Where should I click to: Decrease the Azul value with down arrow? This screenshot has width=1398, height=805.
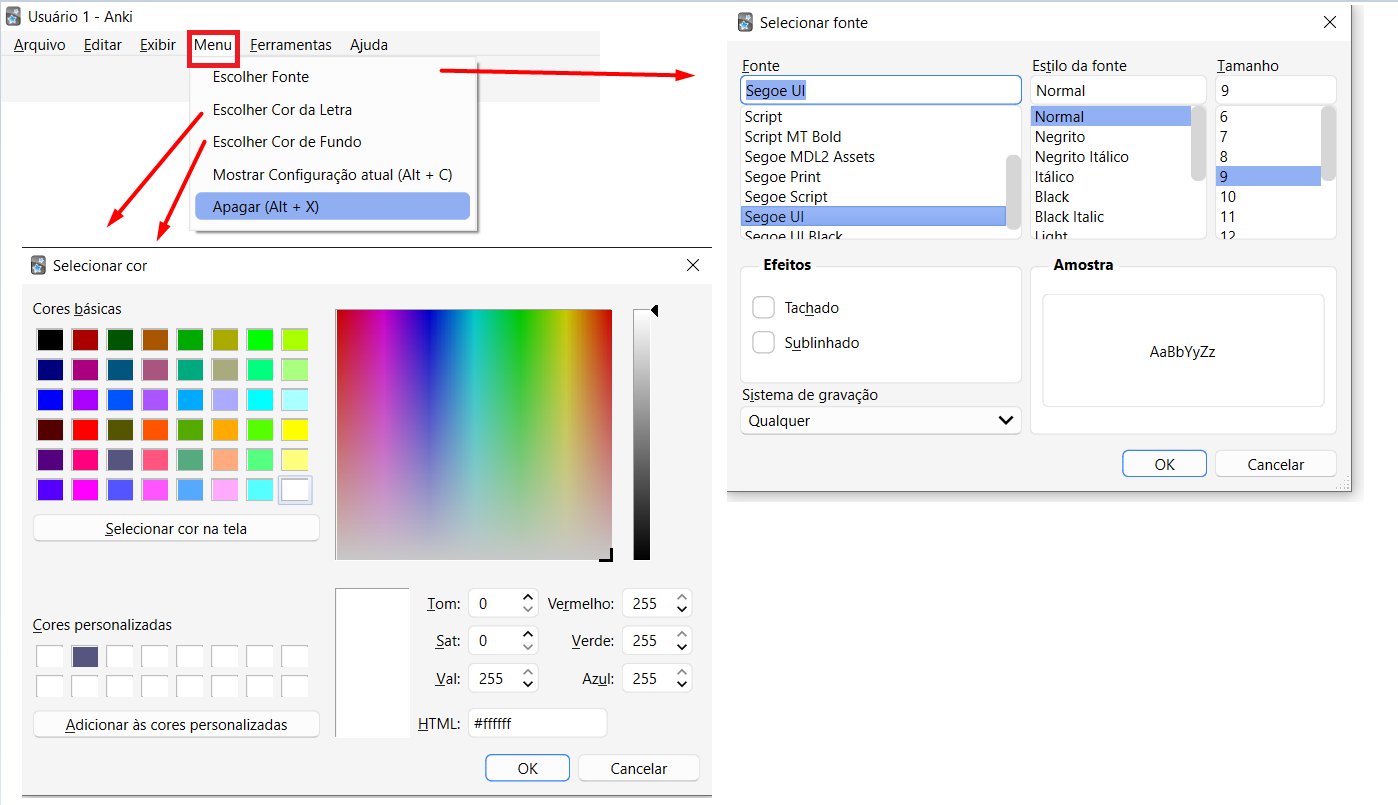click(x=682, y=685)
